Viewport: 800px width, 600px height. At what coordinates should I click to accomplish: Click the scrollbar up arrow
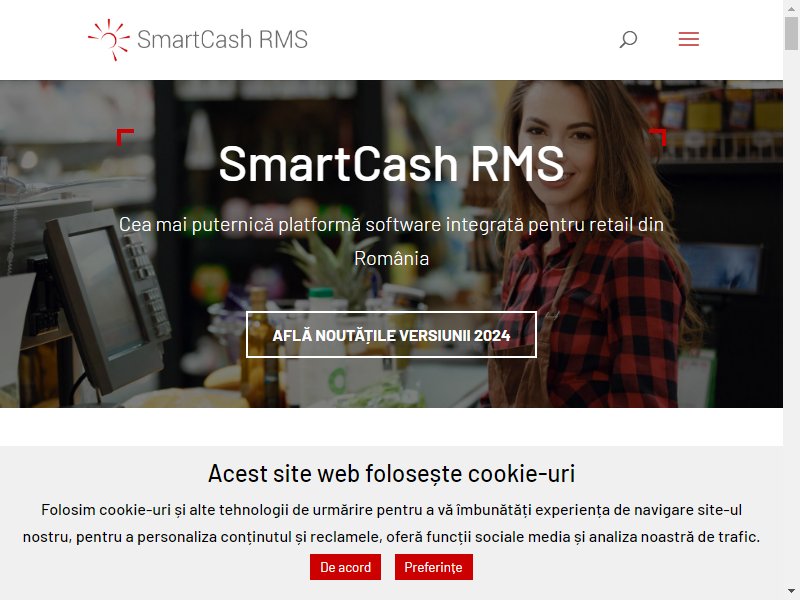791,8
